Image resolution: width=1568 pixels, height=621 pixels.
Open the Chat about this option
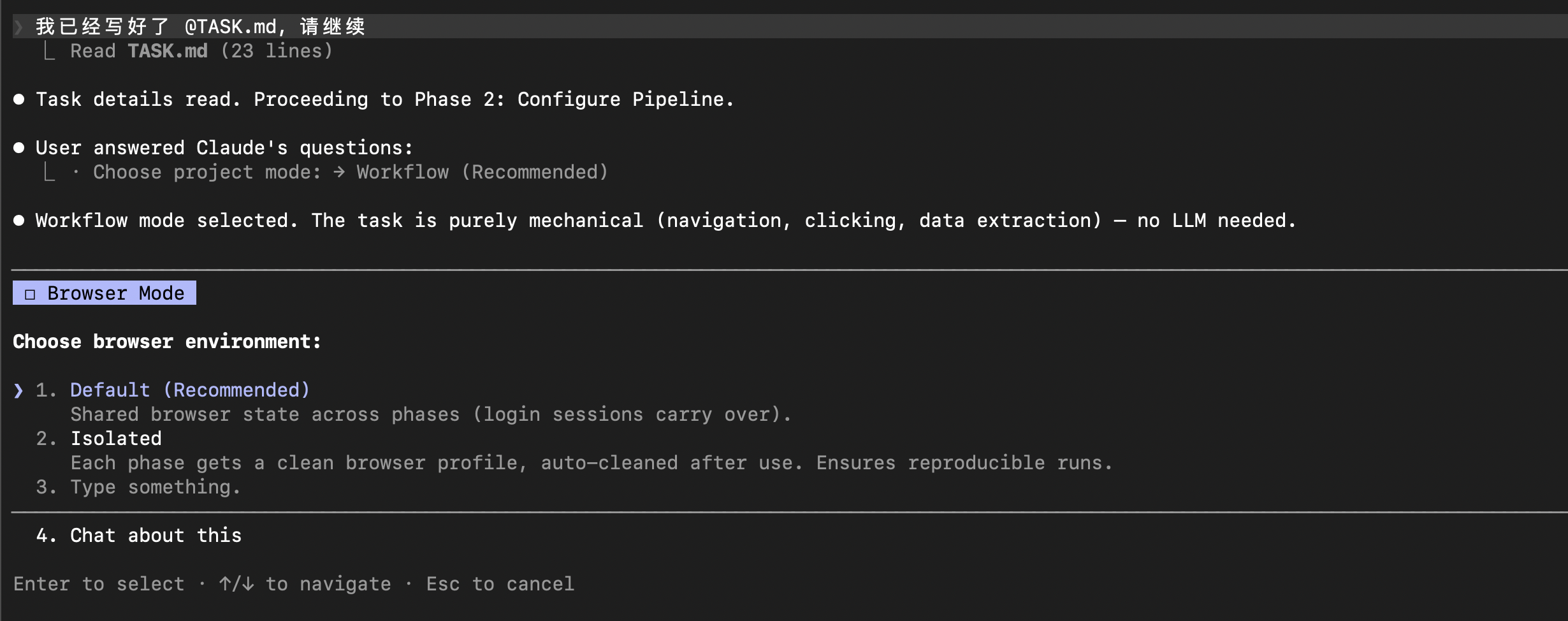156,536
